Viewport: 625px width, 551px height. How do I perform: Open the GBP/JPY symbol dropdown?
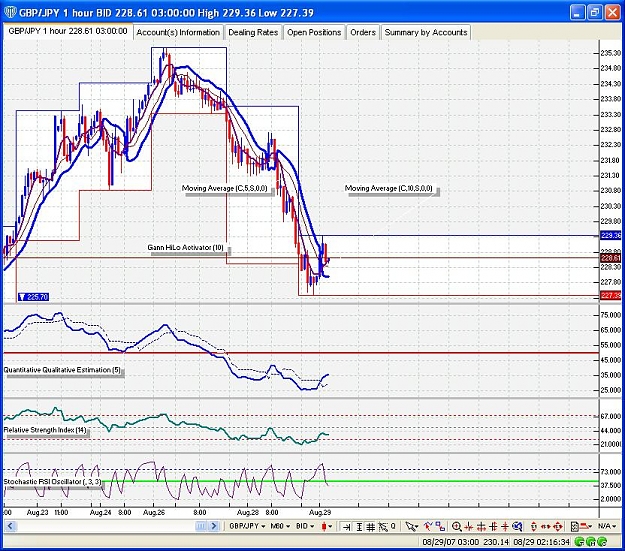click(x=247, y=526)
